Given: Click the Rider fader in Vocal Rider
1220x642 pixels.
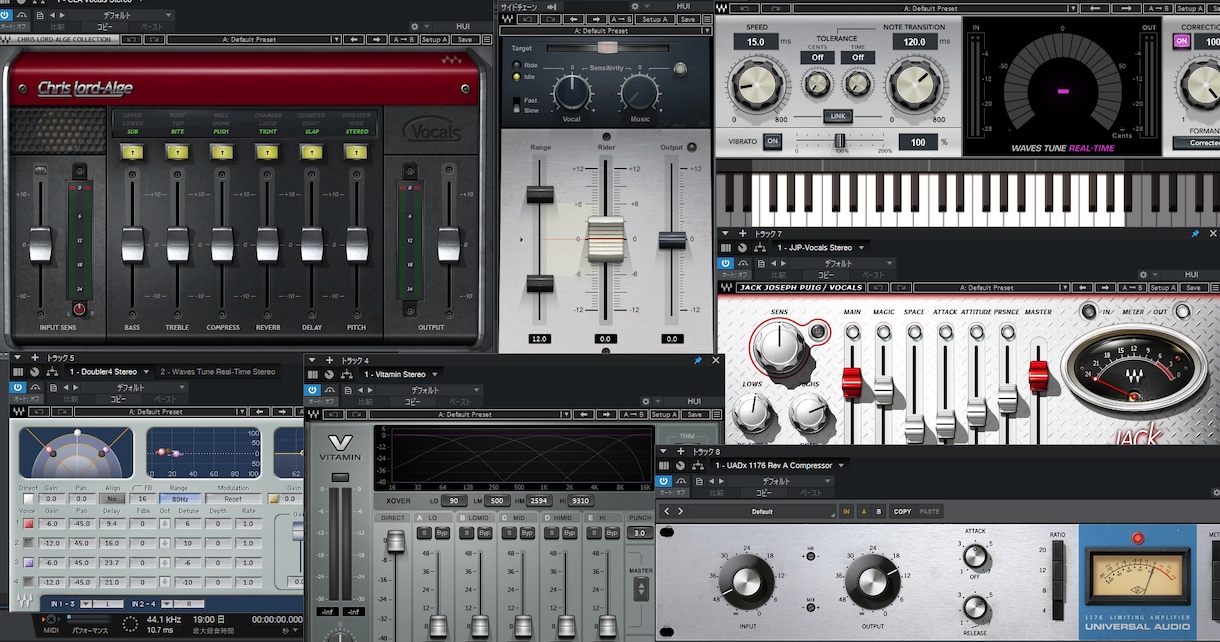Looking at the screenshot, I should click(605, 240).
